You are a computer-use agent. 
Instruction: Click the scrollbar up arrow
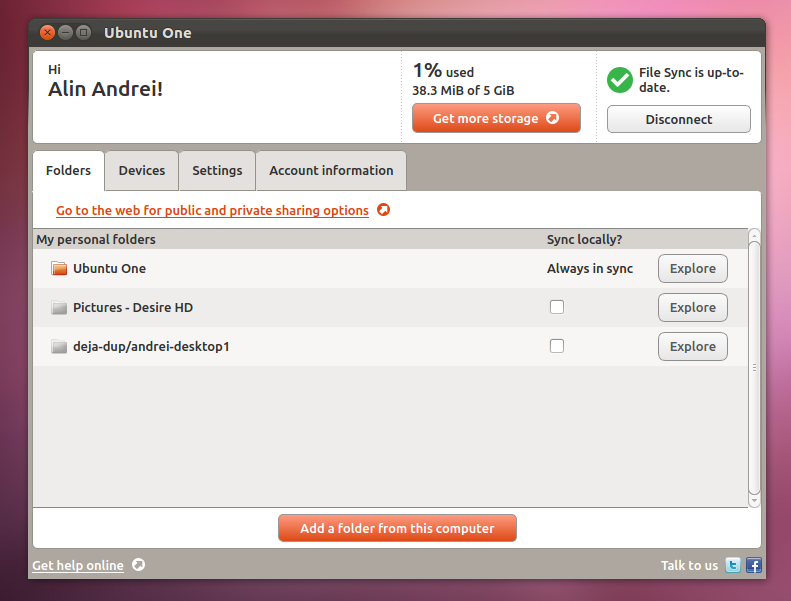[x=754, y=235]
